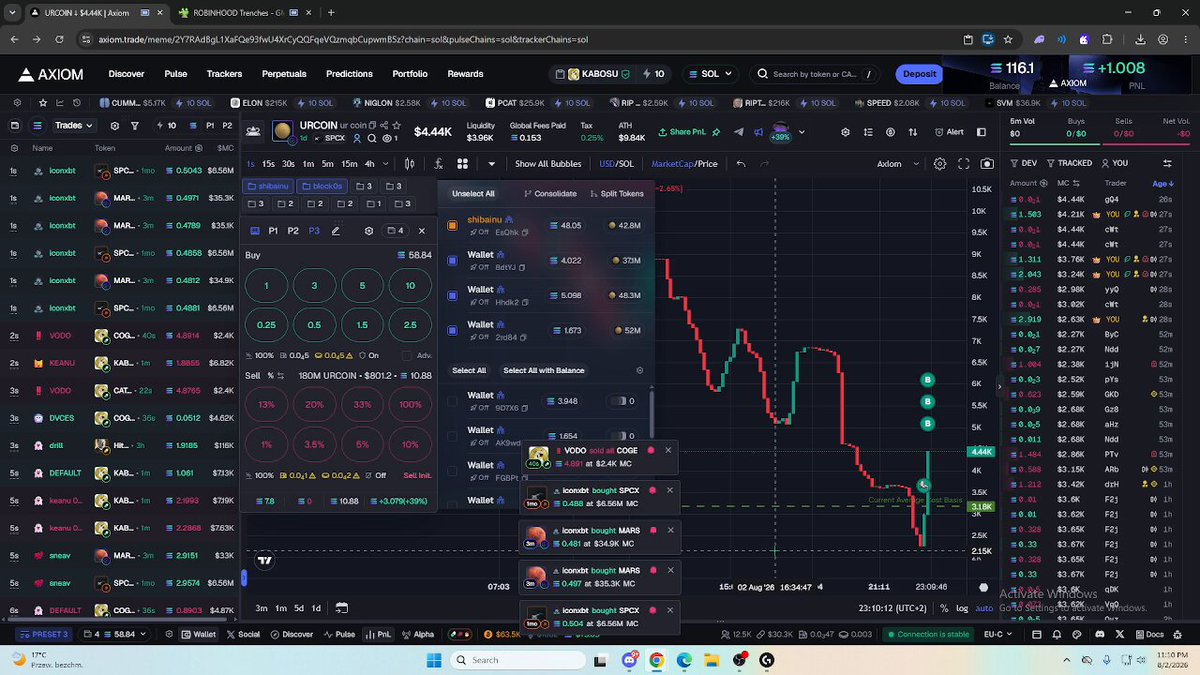
Task: Click the Deposit button
Action: click(919, 74)
